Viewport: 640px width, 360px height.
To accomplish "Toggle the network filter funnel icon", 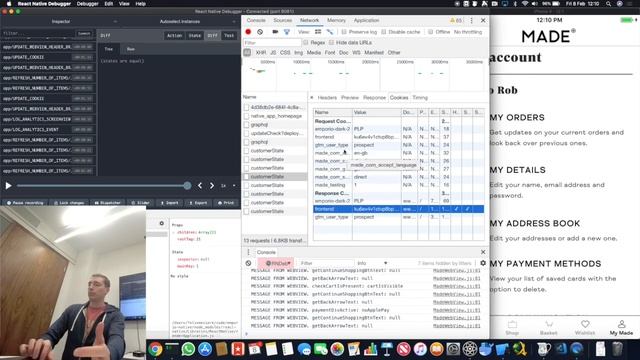I will pos(287,32).
